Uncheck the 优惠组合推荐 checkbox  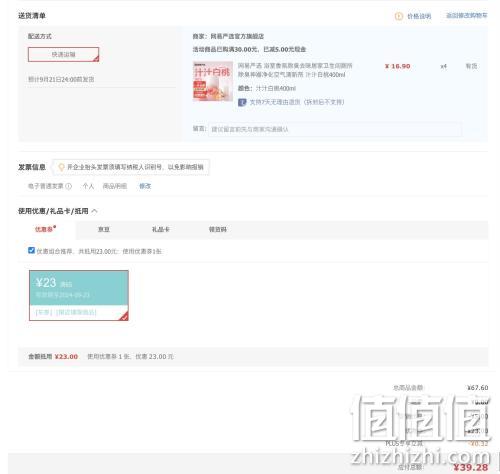pyautogui.click(x=31, y=250)
